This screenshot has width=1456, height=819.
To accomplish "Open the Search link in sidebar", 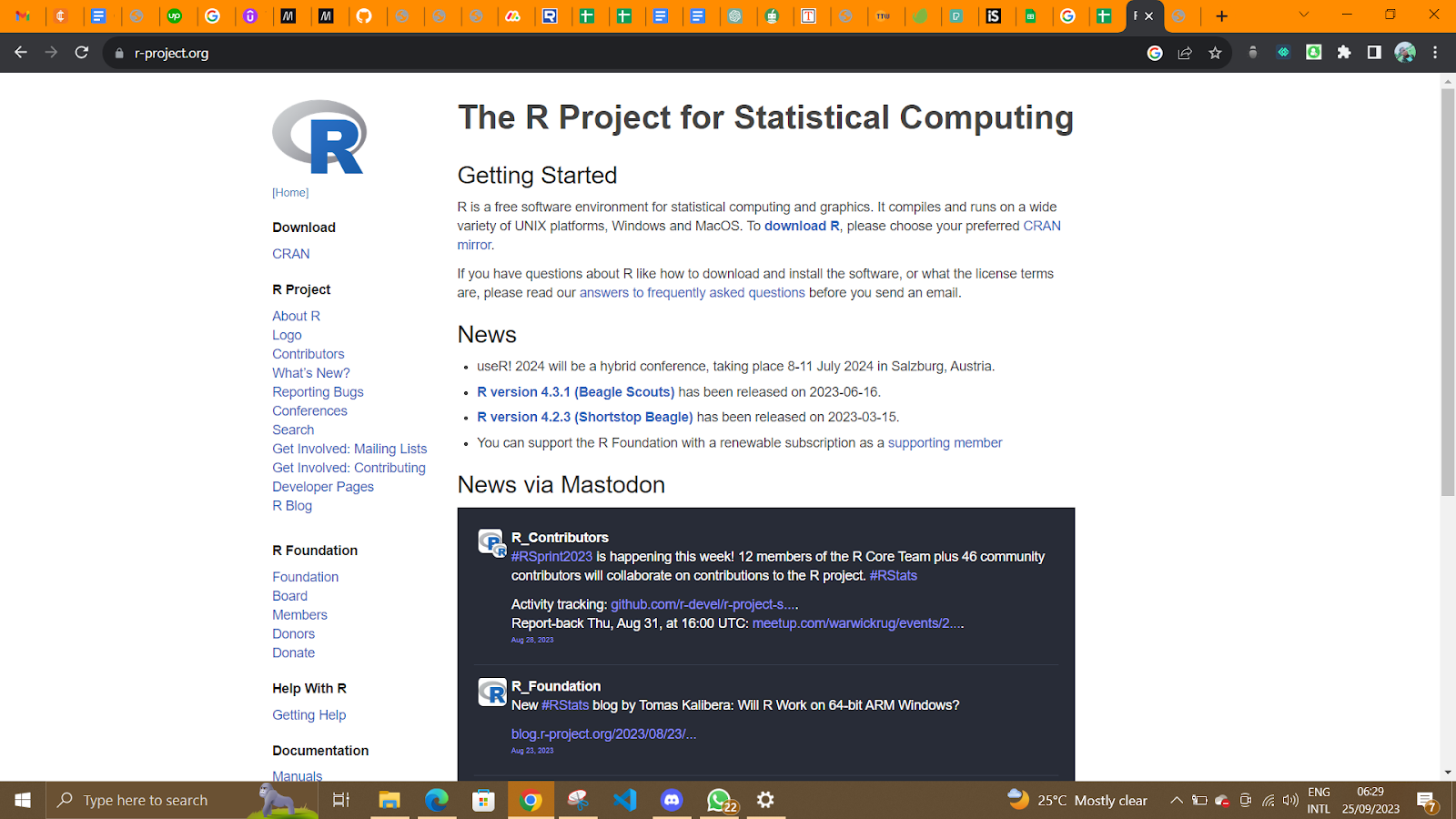I will 293,430.
